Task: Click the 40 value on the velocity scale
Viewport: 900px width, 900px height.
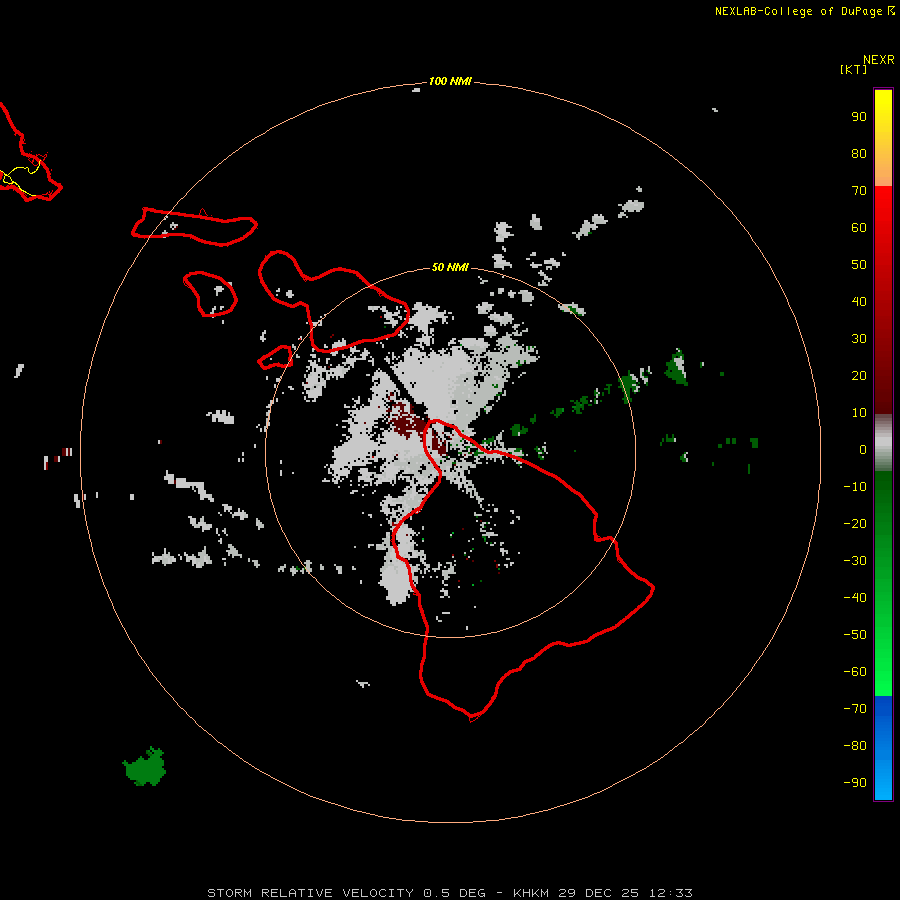Action: [x=859, y=301]
